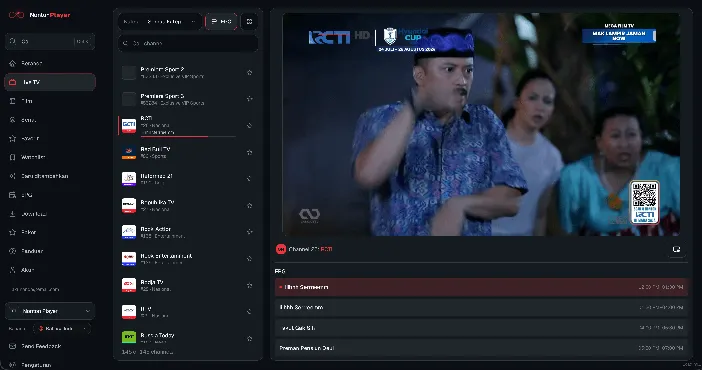Select the Rodja TV channel
702x370 pixels.
coord(188,285)
